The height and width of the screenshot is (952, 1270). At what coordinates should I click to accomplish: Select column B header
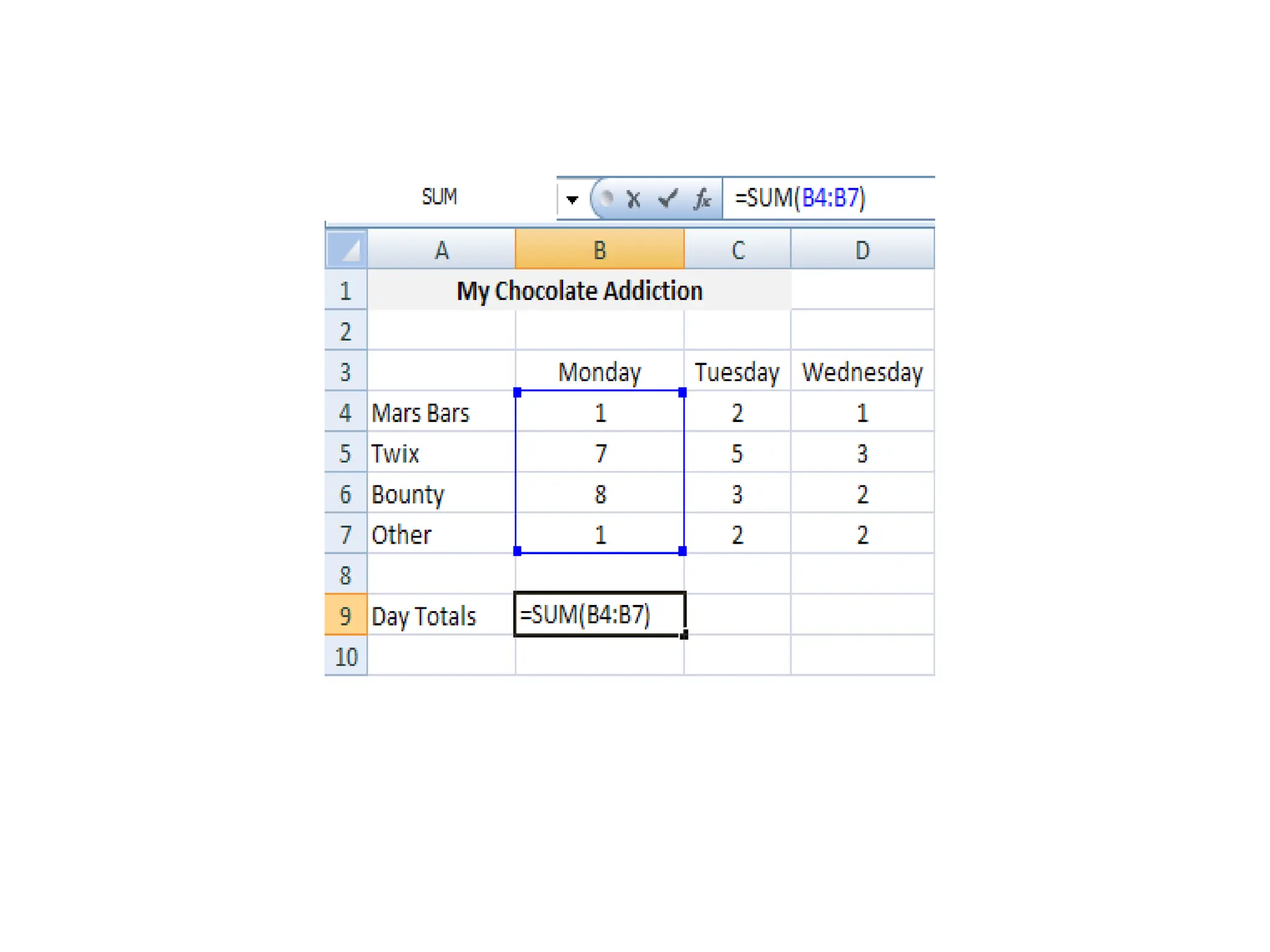[x=599, y=250]
